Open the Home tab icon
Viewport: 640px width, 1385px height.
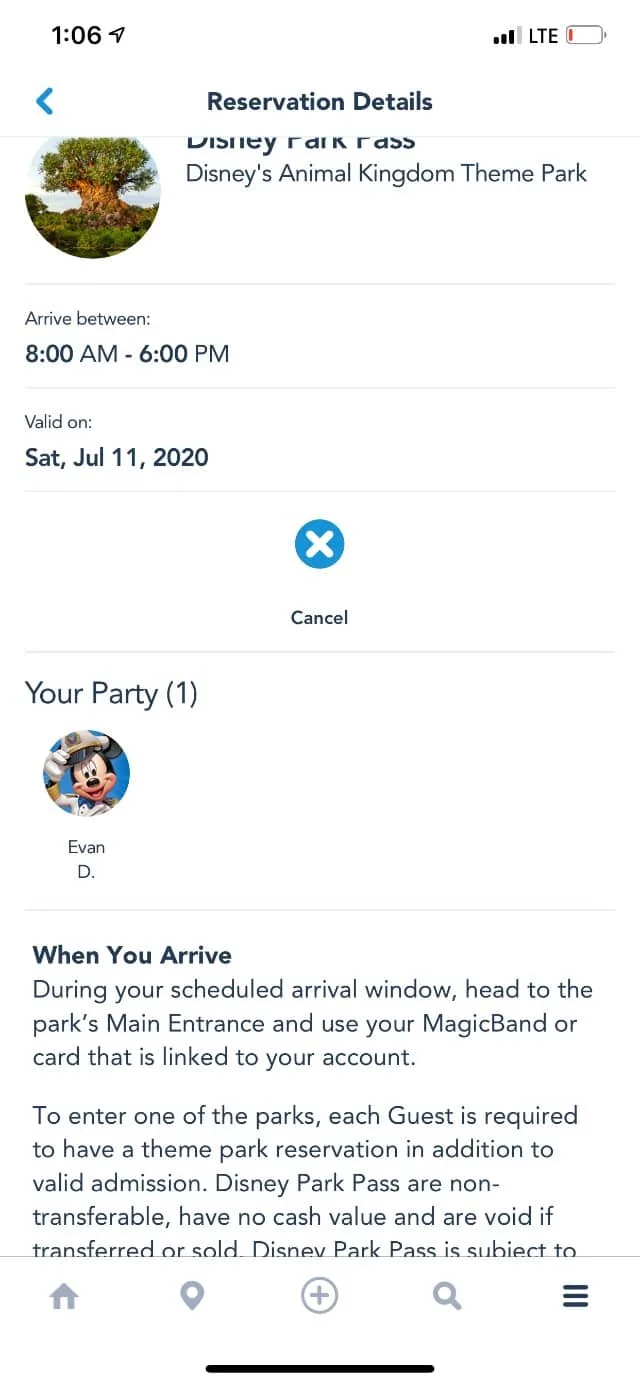point(64,1297)
